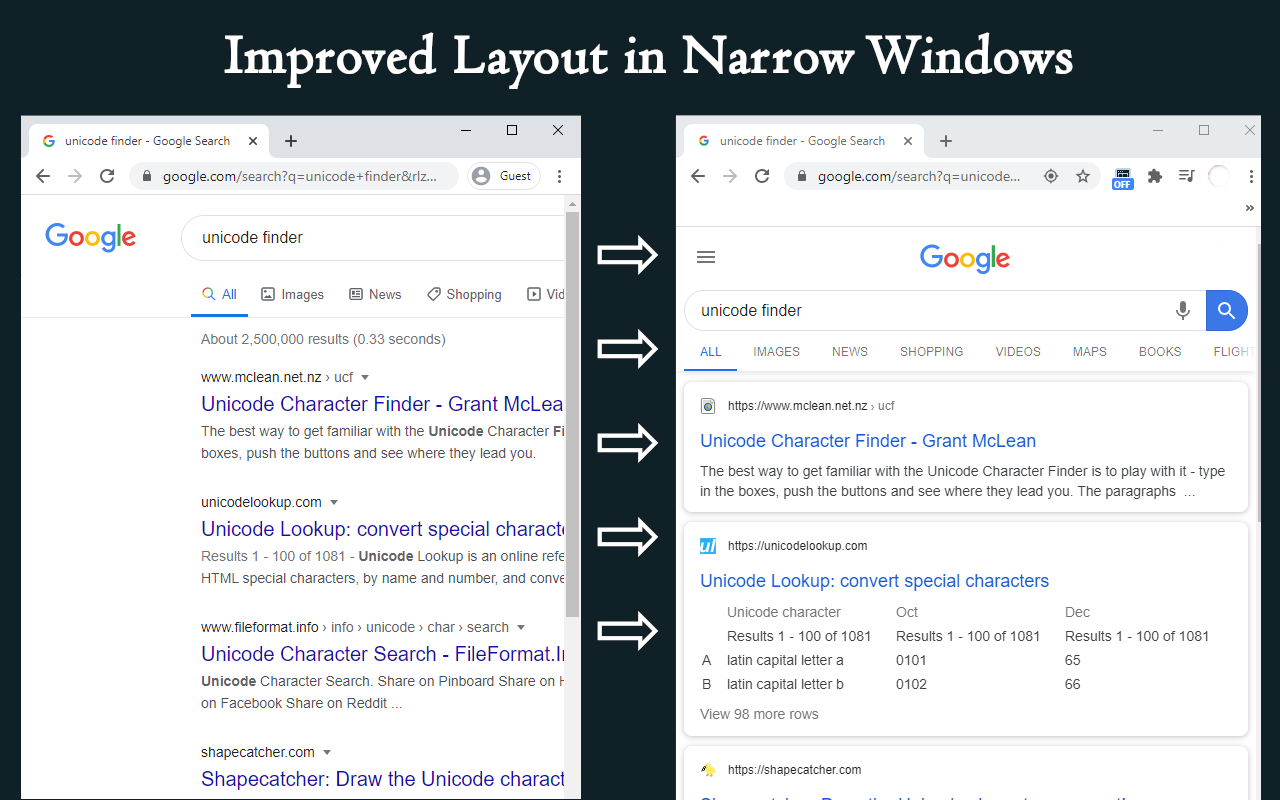The image size is (1280, 800).
Task: Expand dropdown arrow beside www.fileformat.info breadcrumb
Action: pos(519,628)
